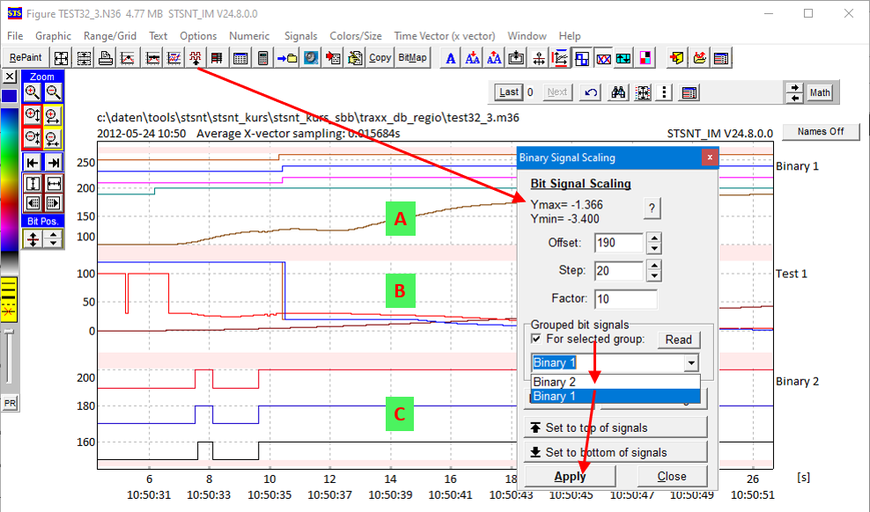This screenshot has width=870, height=512.
Task: Open the Time Vector (x vector) menu
Action: [x=444, y=36]
